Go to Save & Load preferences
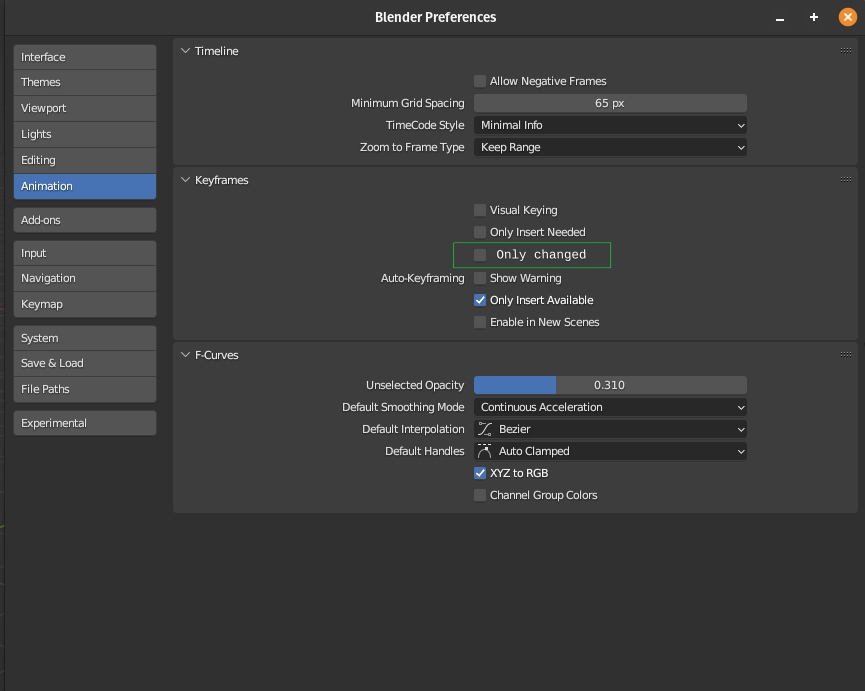 (85, 363)
